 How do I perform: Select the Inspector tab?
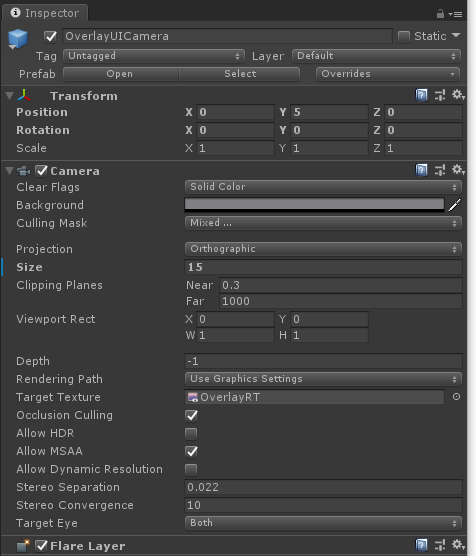point(45,13)
